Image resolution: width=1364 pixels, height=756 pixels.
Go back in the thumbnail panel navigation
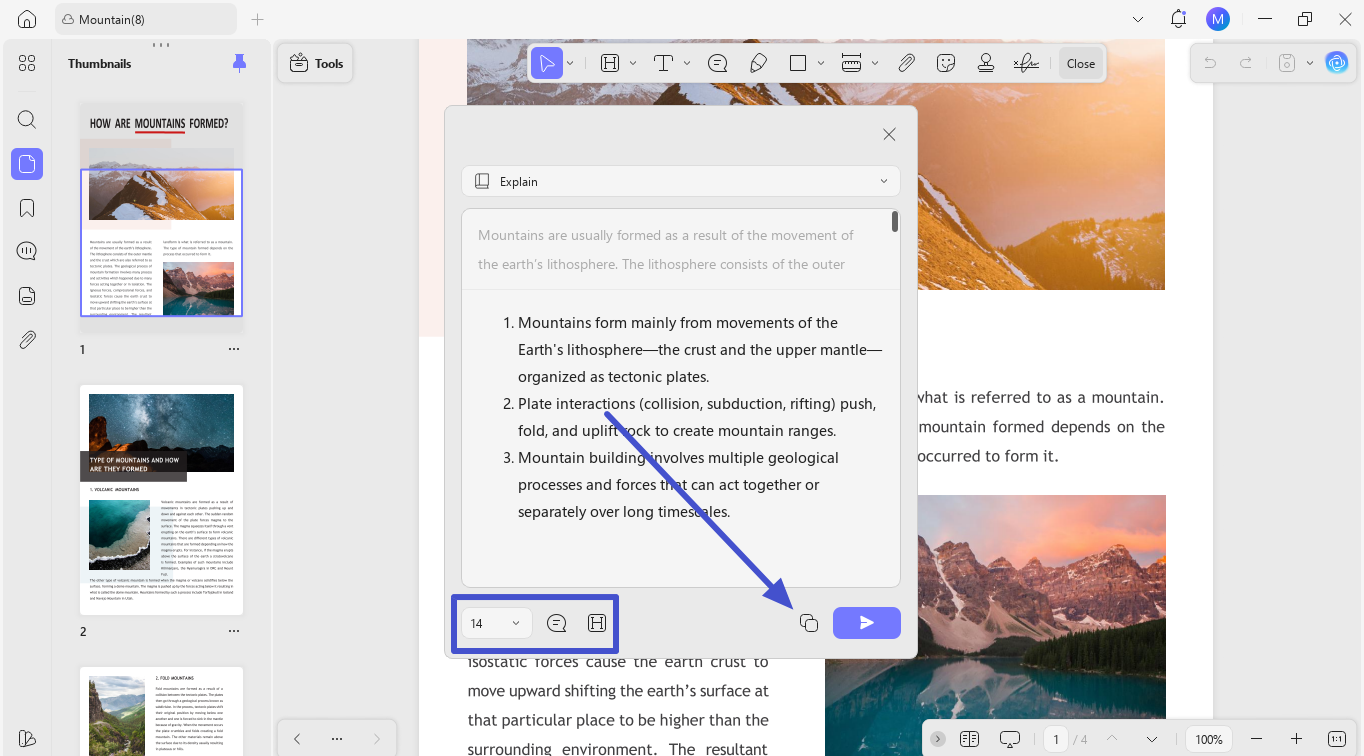click(x=297, y=739)
